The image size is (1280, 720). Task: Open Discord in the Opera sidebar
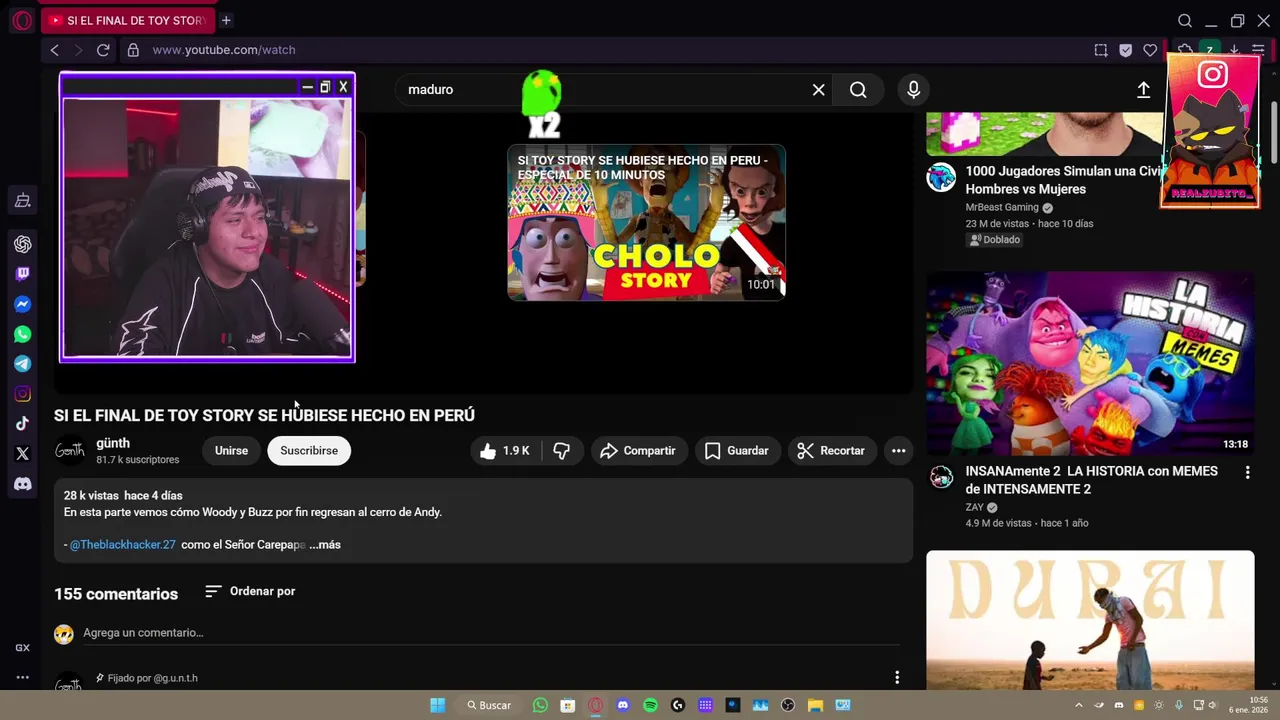tap(22, 484)
